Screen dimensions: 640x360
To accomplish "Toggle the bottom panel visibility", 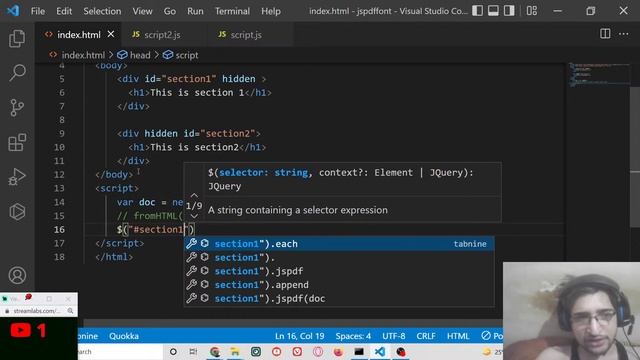I will coord(493,11).
